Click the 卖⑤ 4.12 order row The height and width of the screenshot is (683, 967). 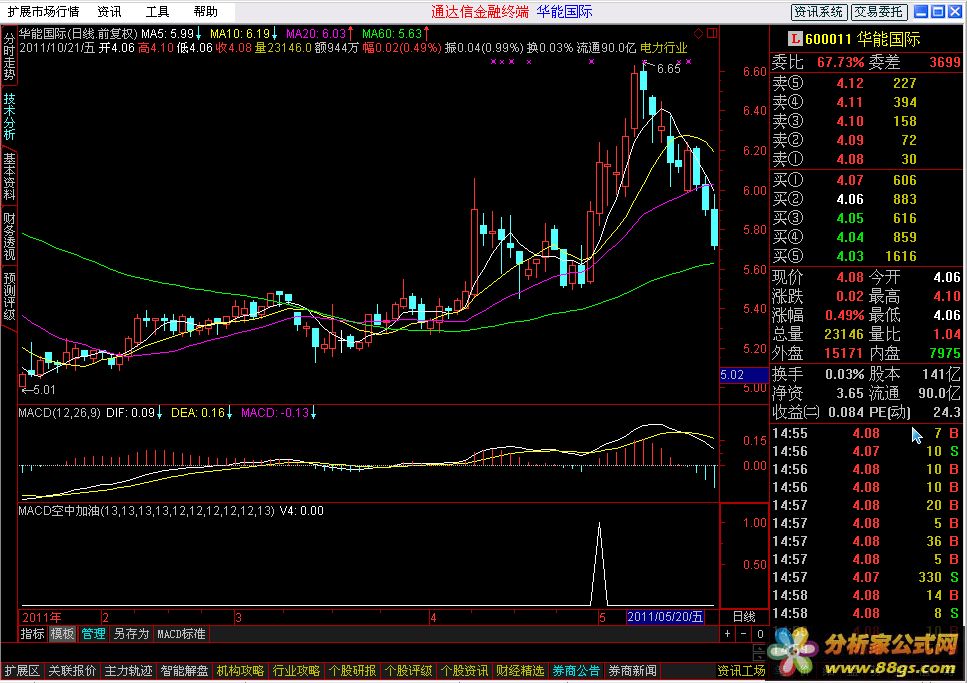tap(866, 83)
